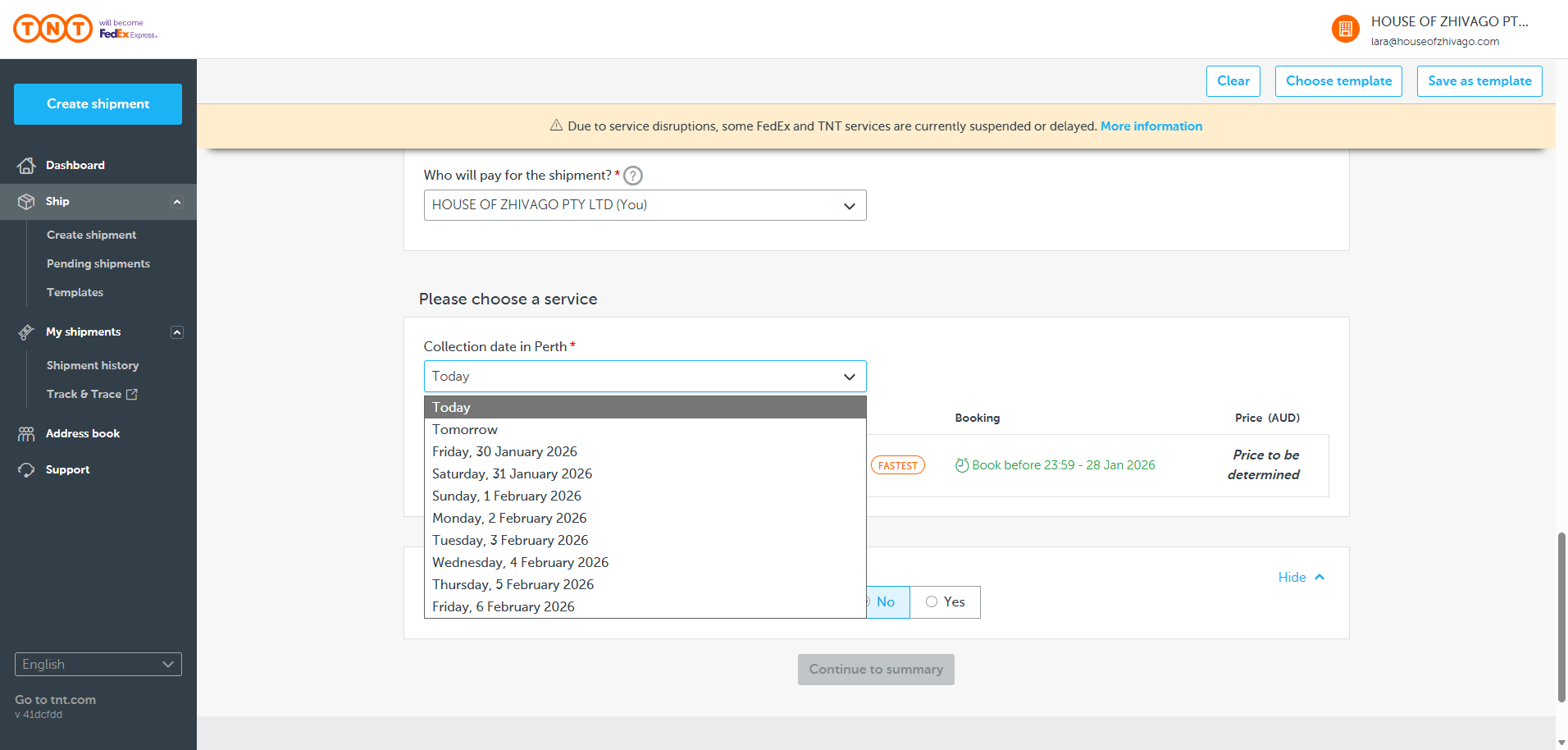Choose Tomorrow from collection date list

point(465,430)
